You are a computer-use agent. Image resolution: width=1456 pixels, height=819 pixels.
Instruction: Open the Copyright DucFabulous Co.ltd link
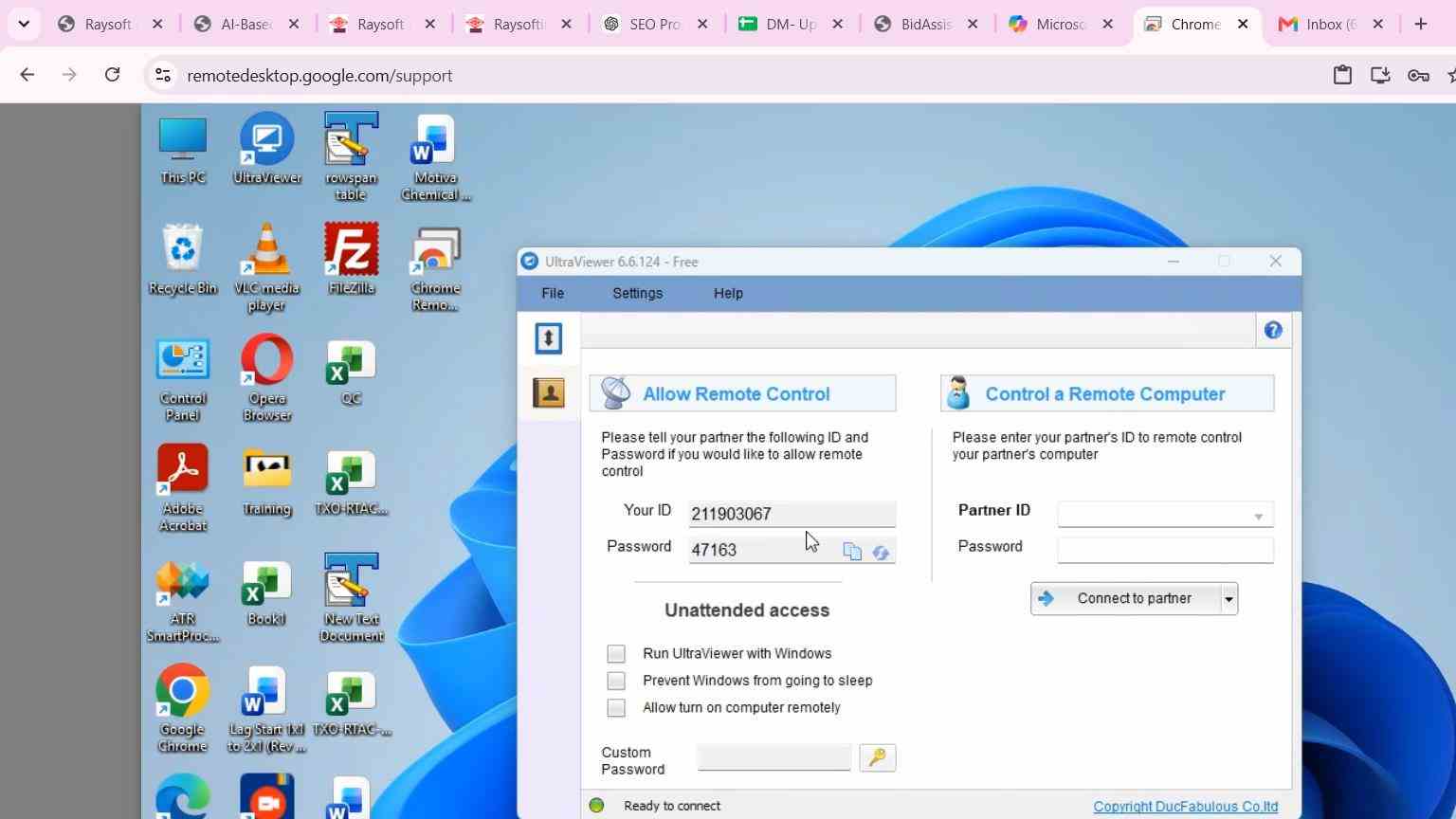tap(1185, 807)
